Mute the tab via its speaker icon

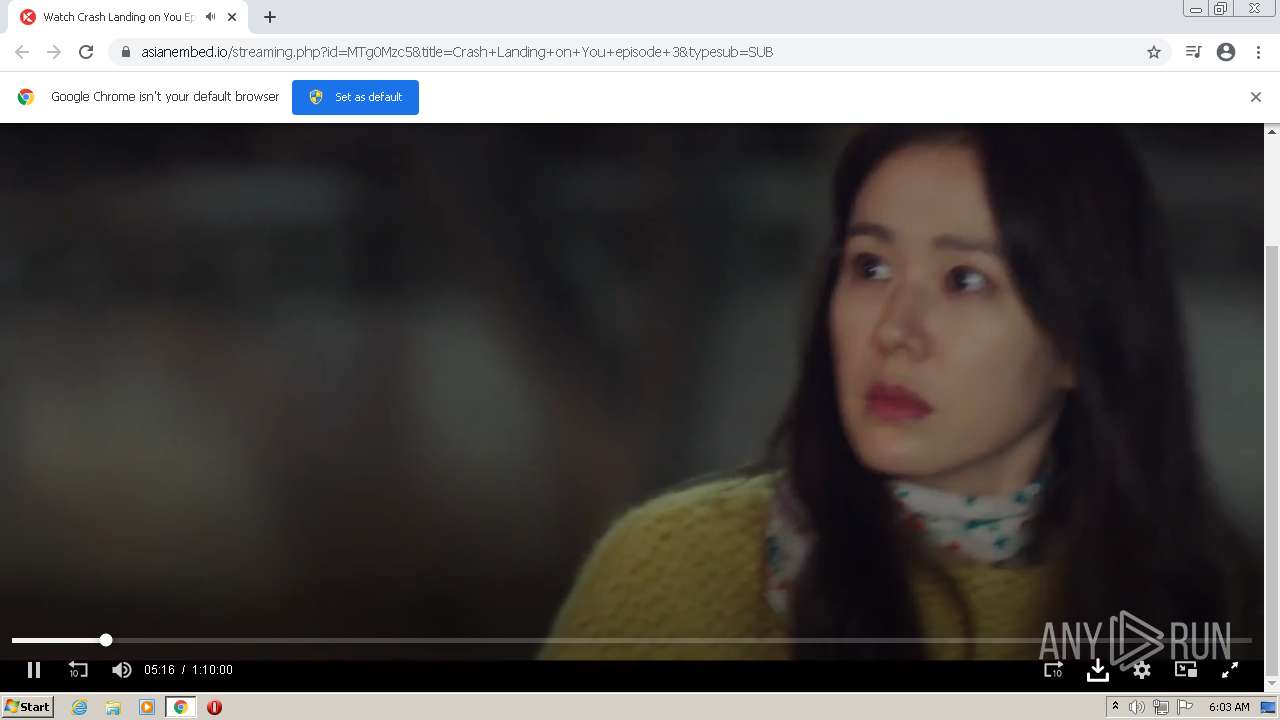coord(211,17)
